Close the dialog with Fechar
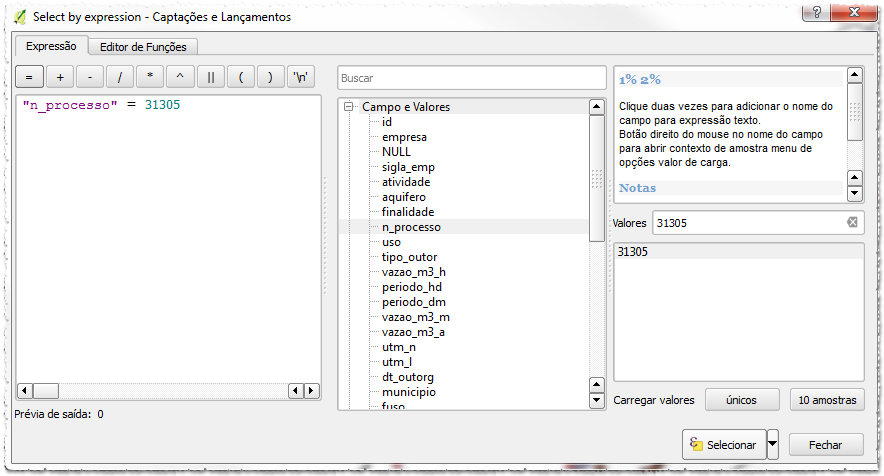This screenshot has height=476, width=884. pyautogui.click(x=826, y=445)
